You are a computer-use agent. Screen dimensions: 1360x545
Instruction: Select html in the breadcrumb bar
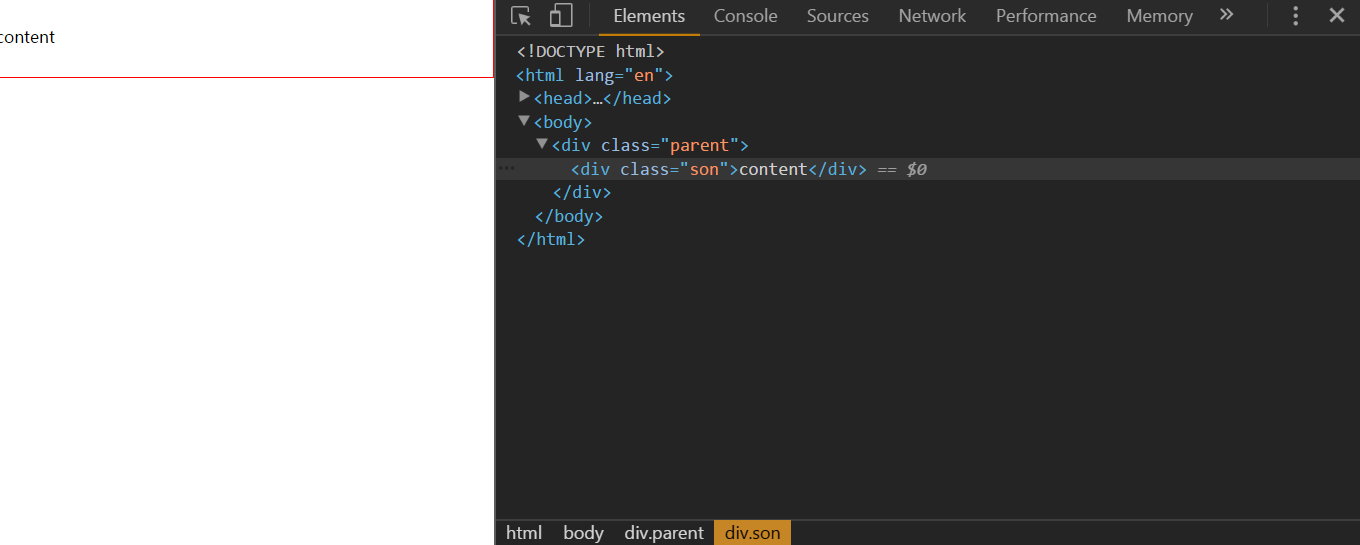524,533
